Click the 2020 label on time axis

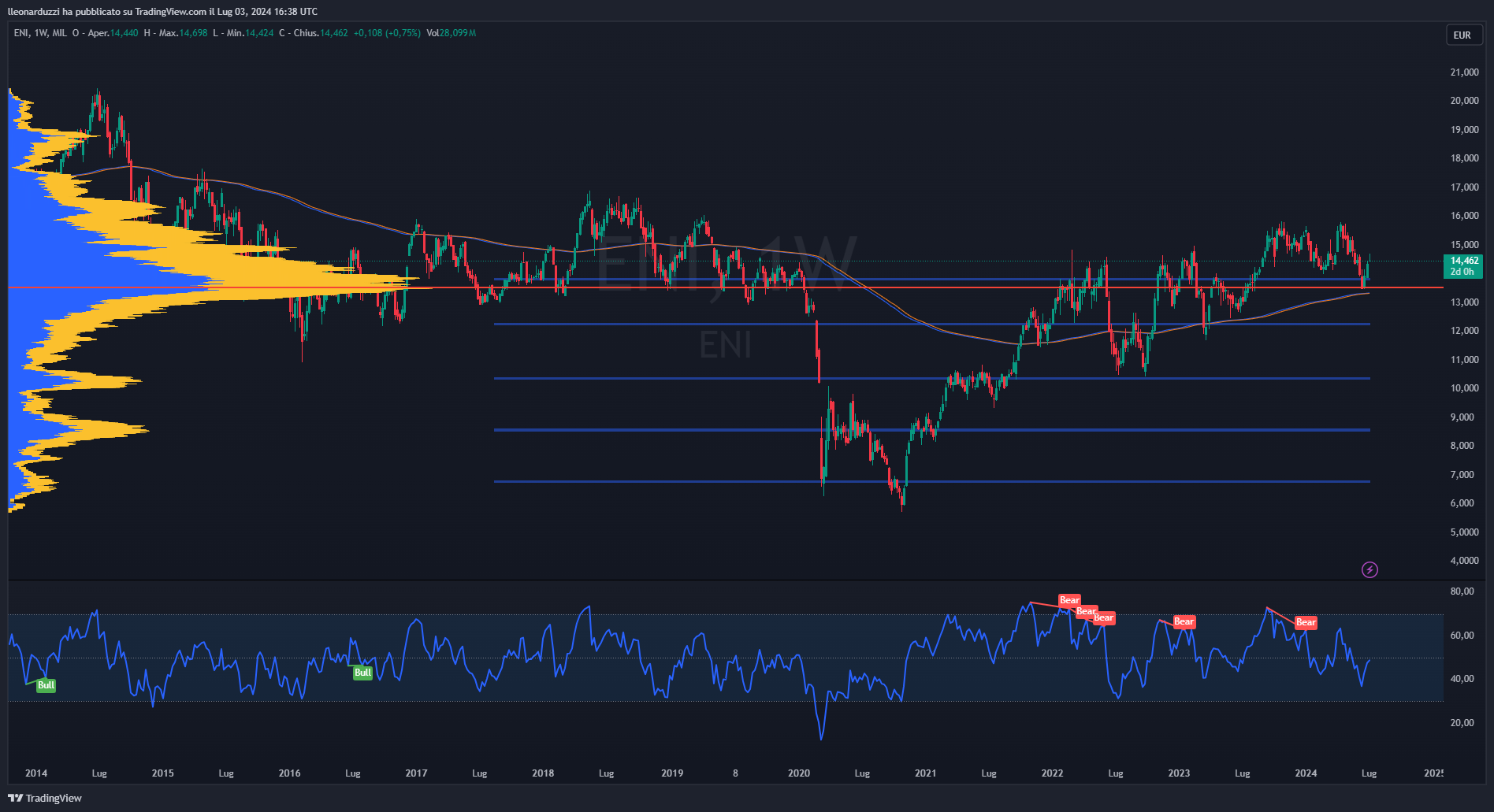coord(799,773)
